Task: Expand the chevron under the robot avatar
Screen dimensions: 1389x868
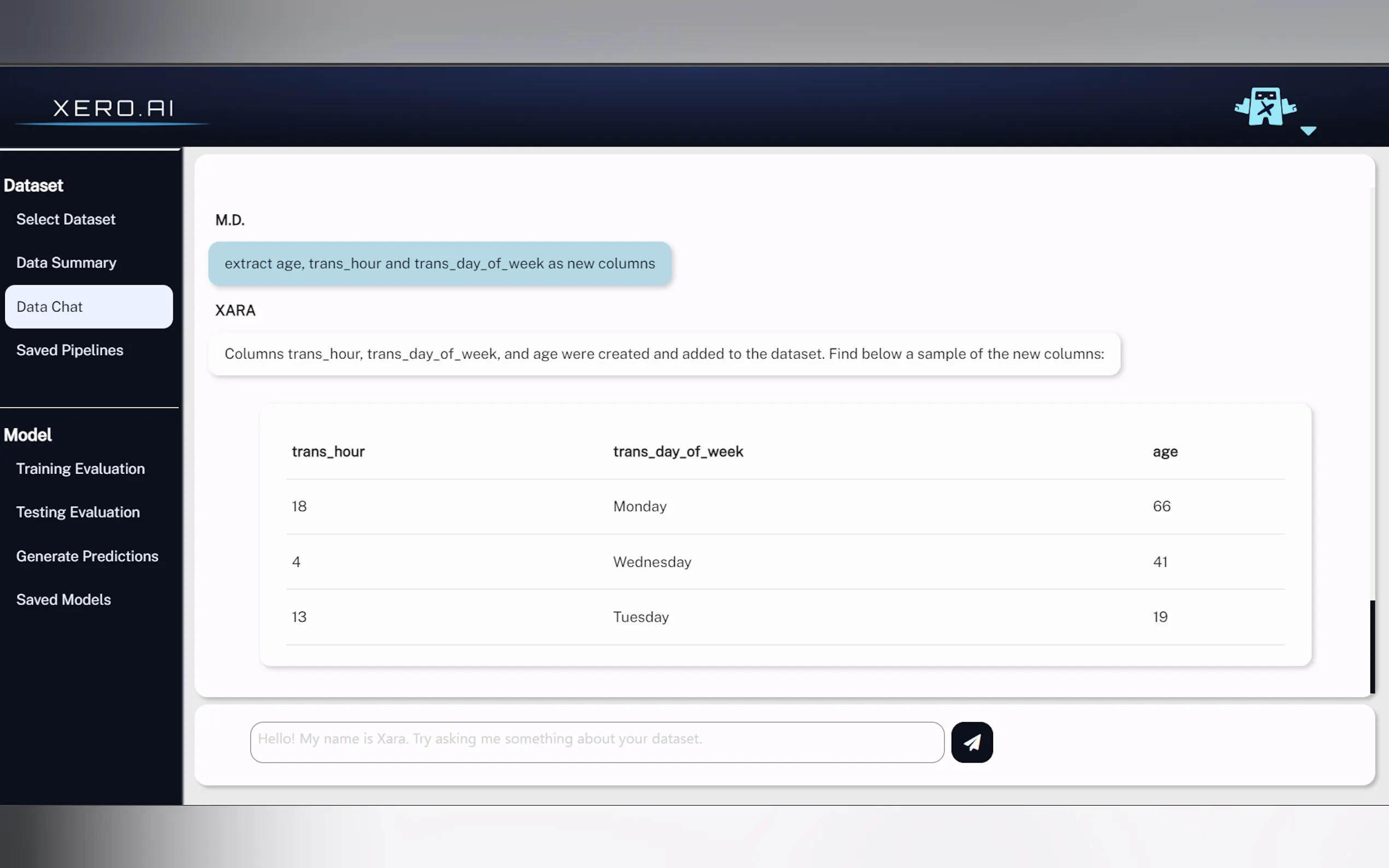Action: click(x=1308, y=132)
